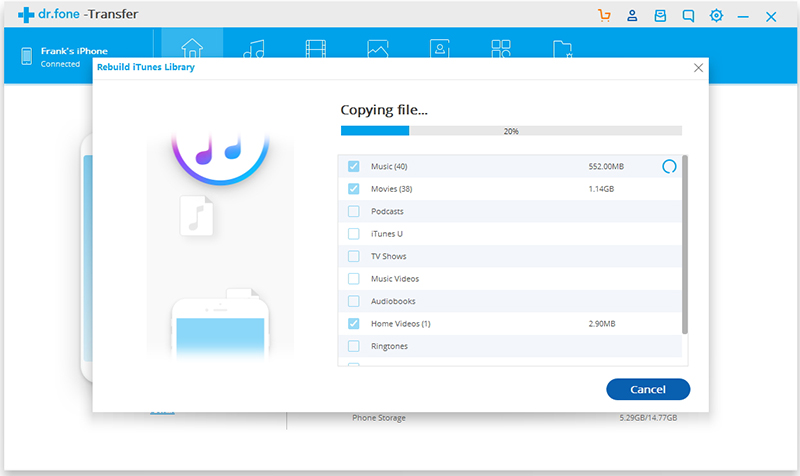Click the Rebuild iTunes Library title

point(146,67)
